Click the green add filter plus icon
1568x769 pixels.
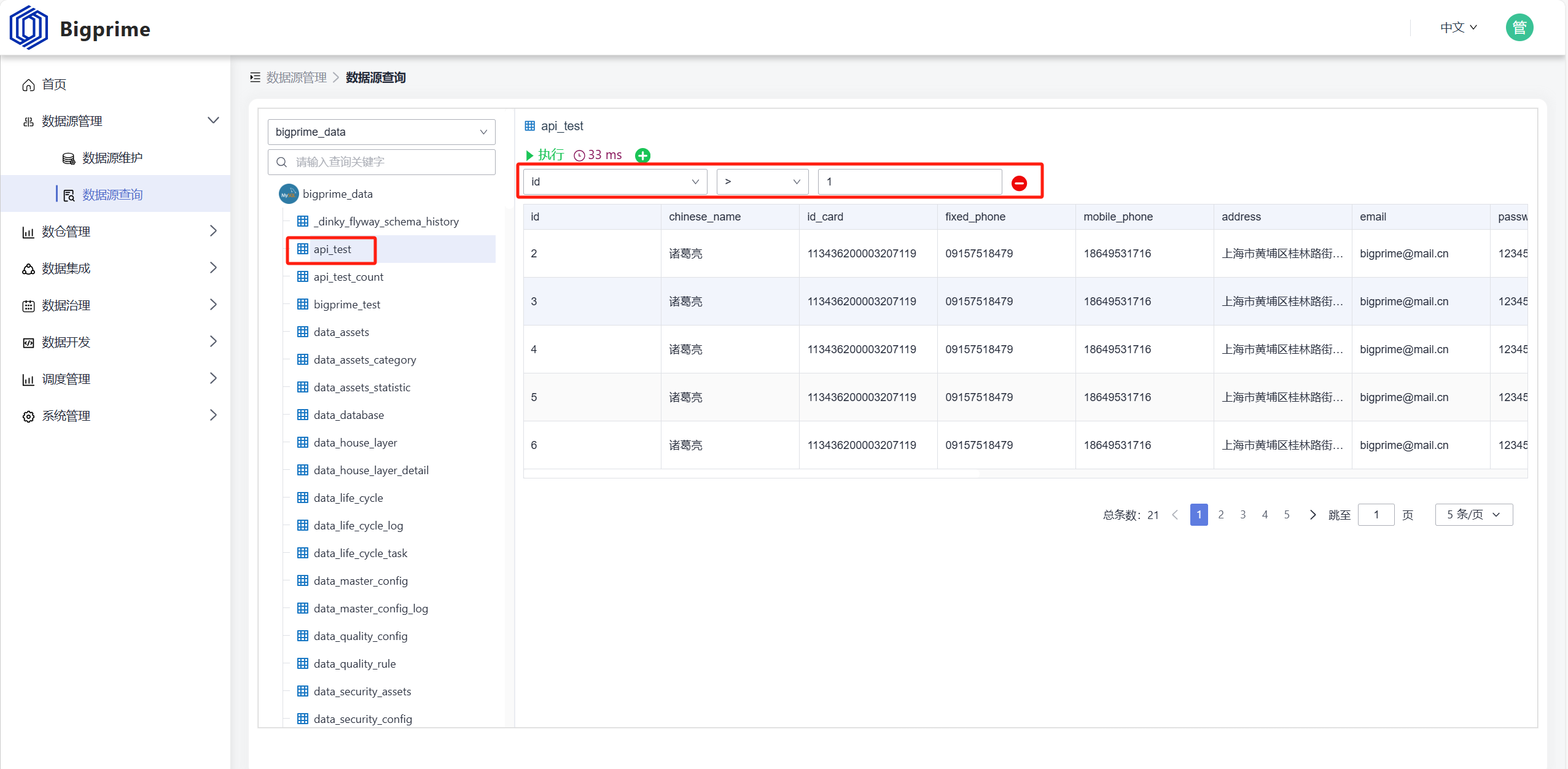[642, 155]
